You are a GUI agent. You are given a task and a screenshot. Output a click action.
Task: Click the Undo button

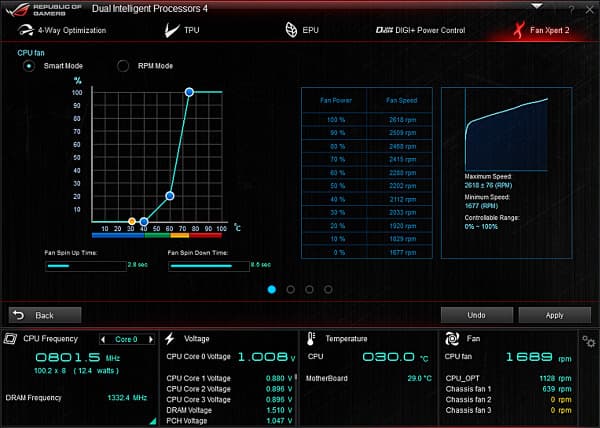point(477,315)
